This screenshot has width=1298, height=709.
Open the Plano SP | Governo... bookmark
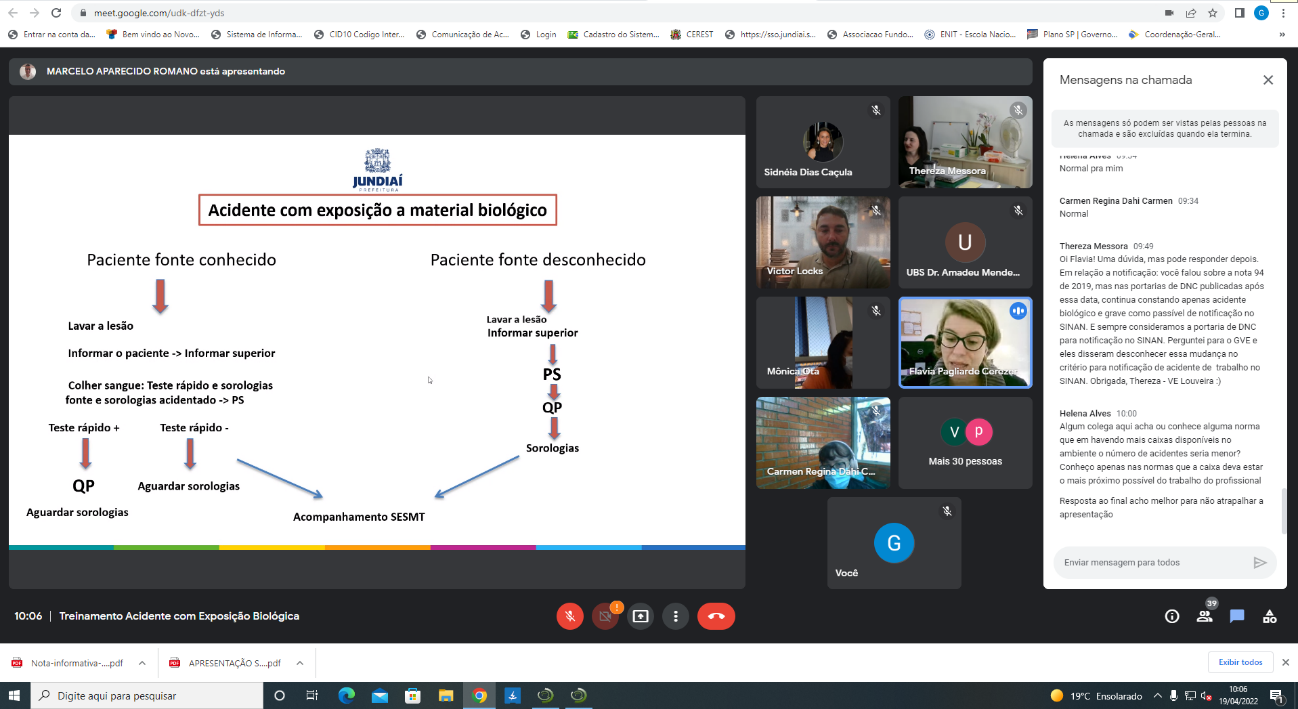pos(1074,34)
